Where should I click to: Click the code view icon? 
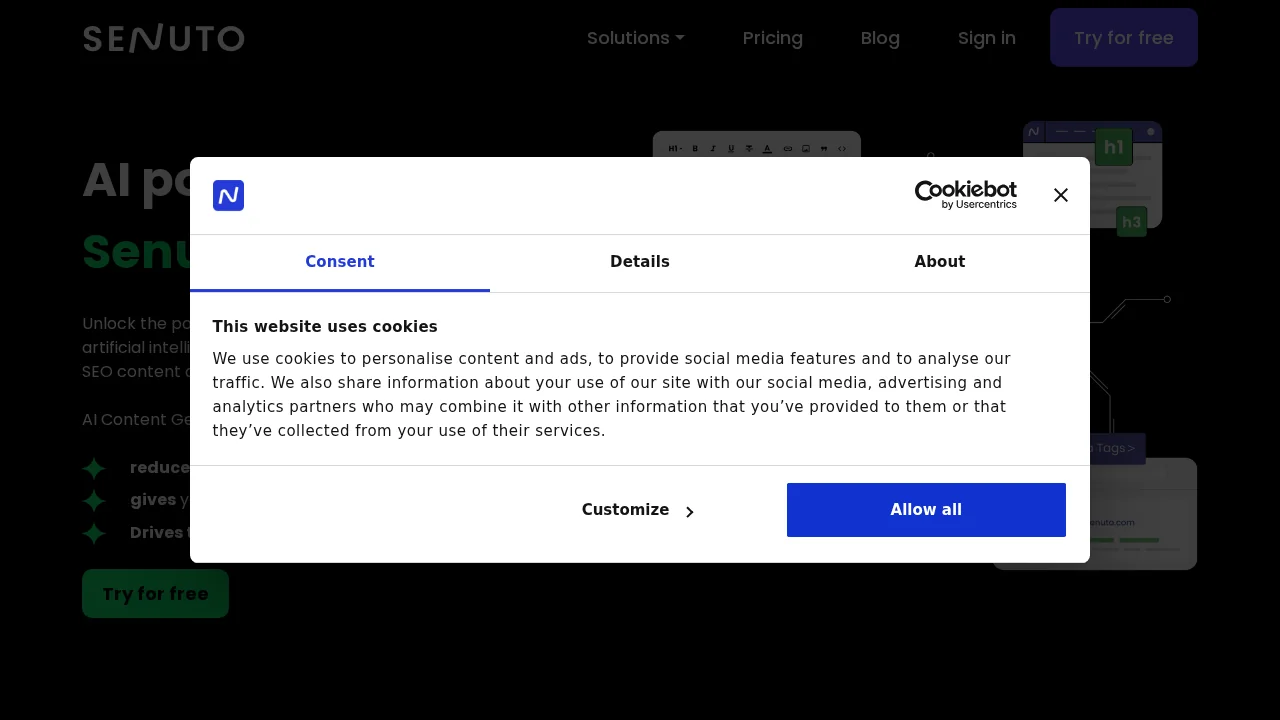click(x=842, y=148)
